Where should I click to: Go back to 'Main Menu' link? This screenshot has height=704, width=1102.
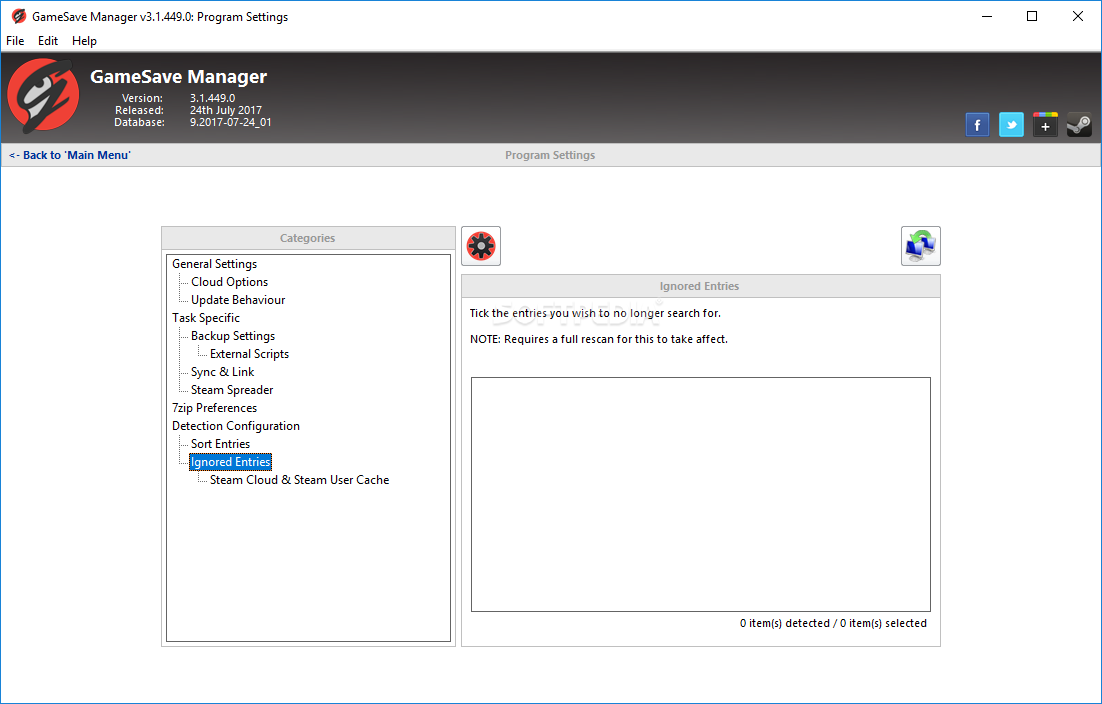point(70,155)
